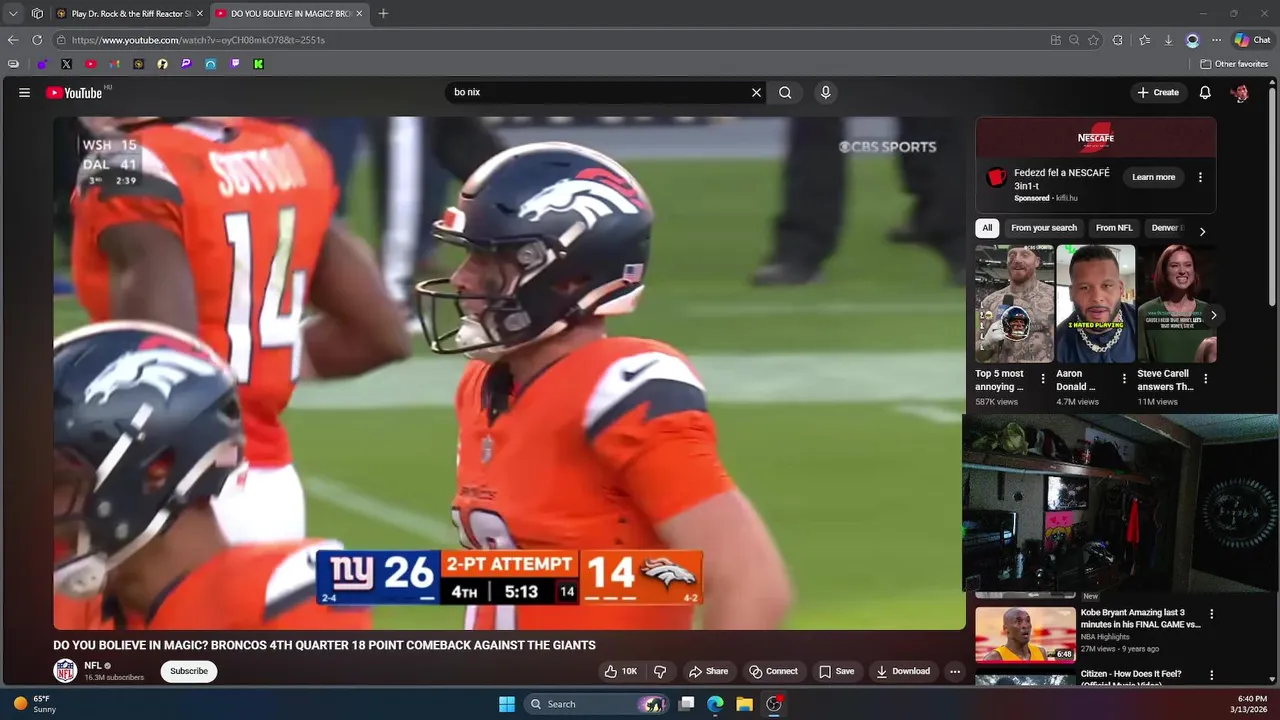The width and height of the screenshot is (1280, 720).
Task: Close the YouTube browser tab
Action: (x=359, y=14)
